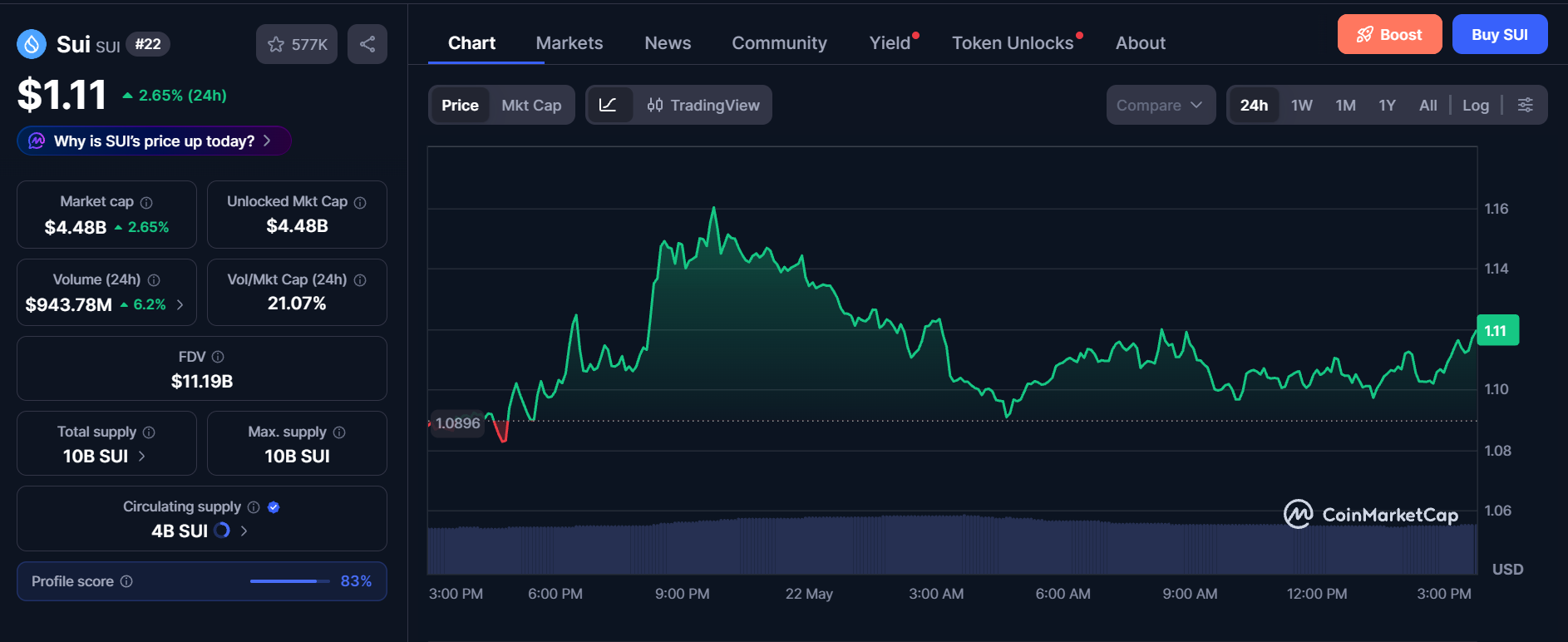1568x642 pixels.
Task: Open info icon next to Profile score
Action: [126, 581]
